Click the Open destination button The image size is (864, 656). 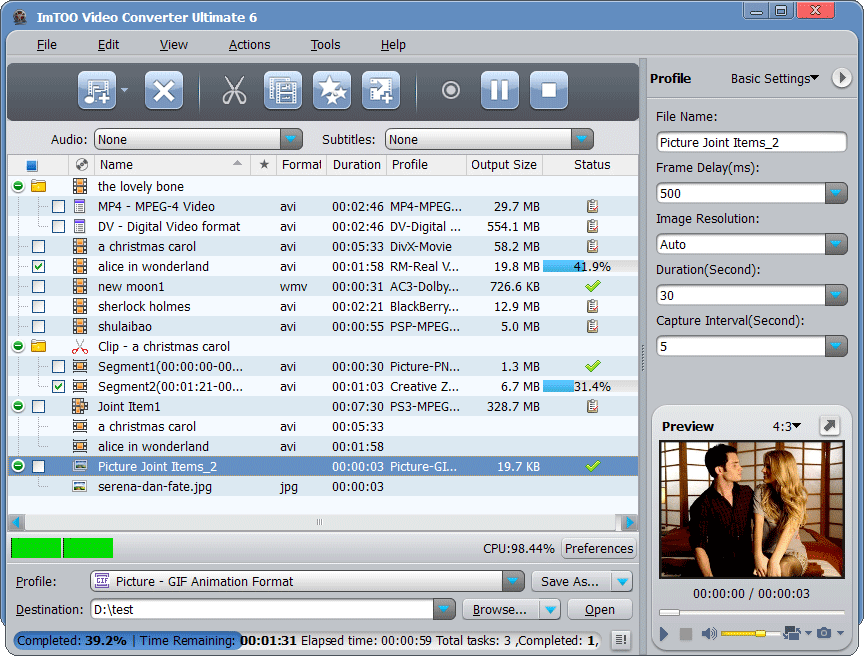click(x=600, y=610)
